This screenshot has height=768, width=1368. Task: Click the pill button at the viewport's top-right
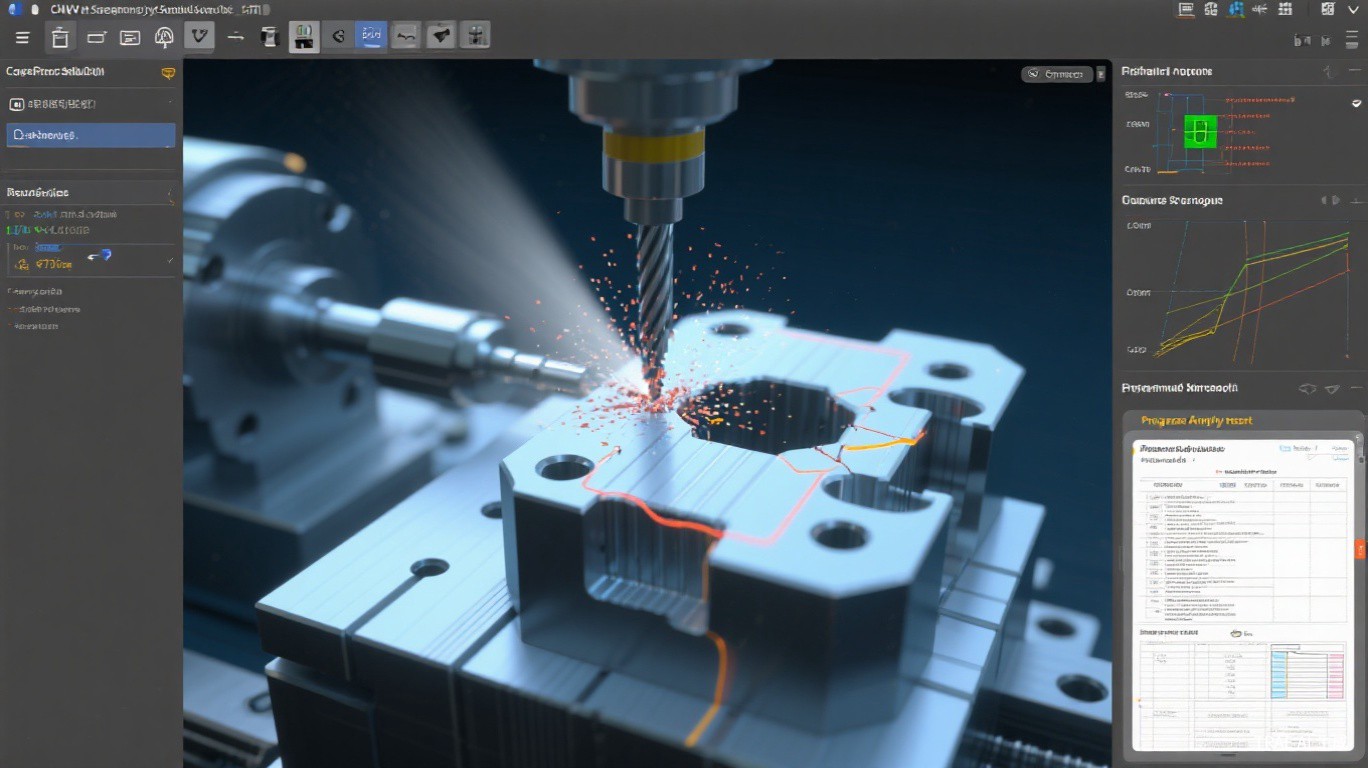tap(1057, 74)
